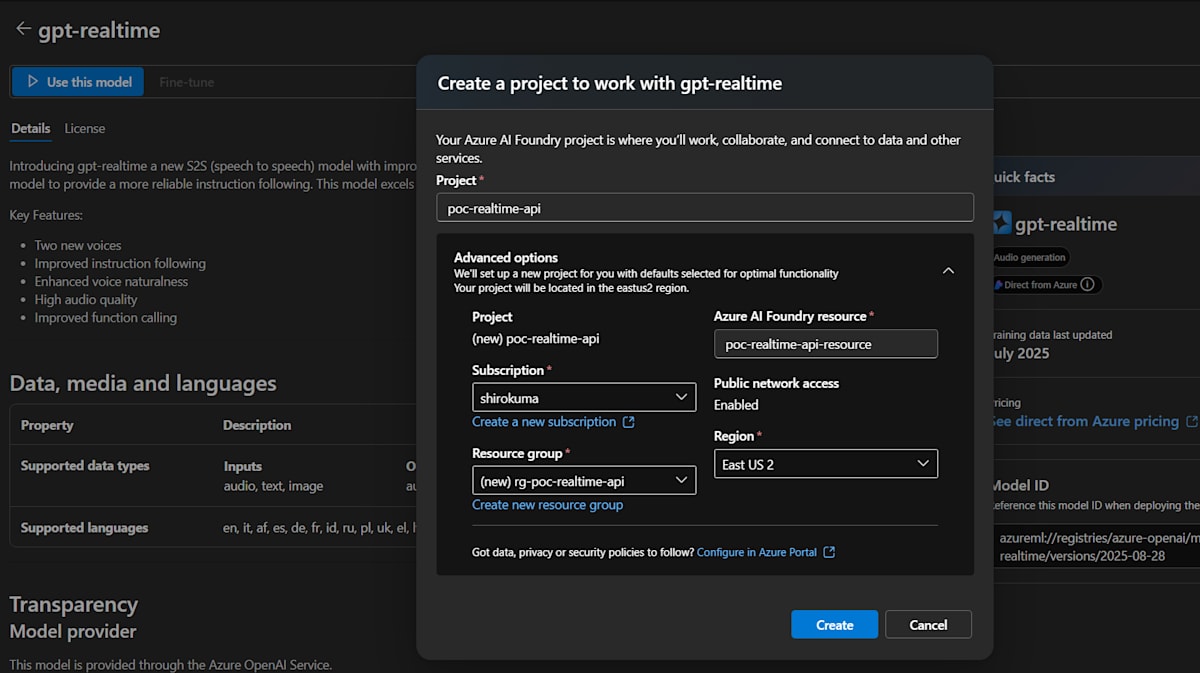
Task: Collapse the Advanced options section chevron
Action: pyautogui.click(x=948, y=271)
